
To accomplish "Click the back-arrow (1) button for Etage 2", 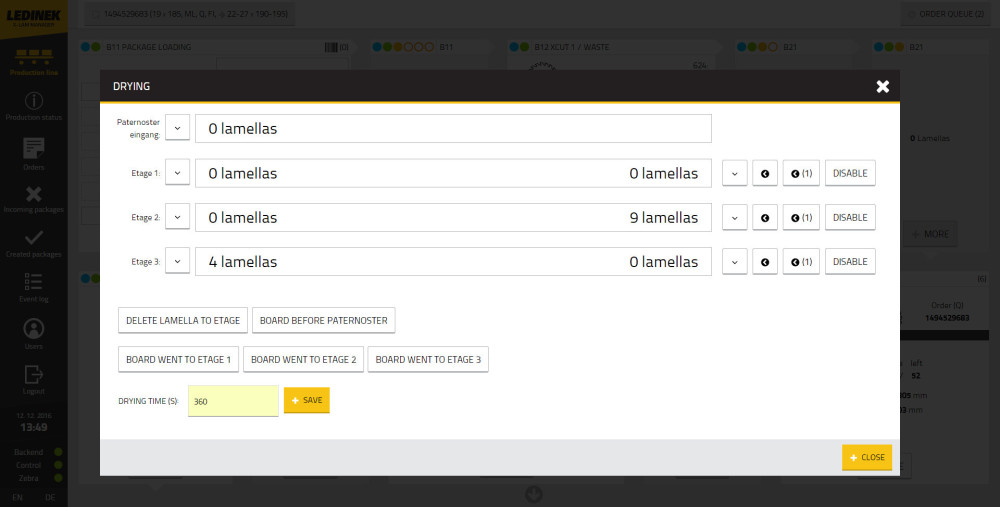I will point(800,217).
